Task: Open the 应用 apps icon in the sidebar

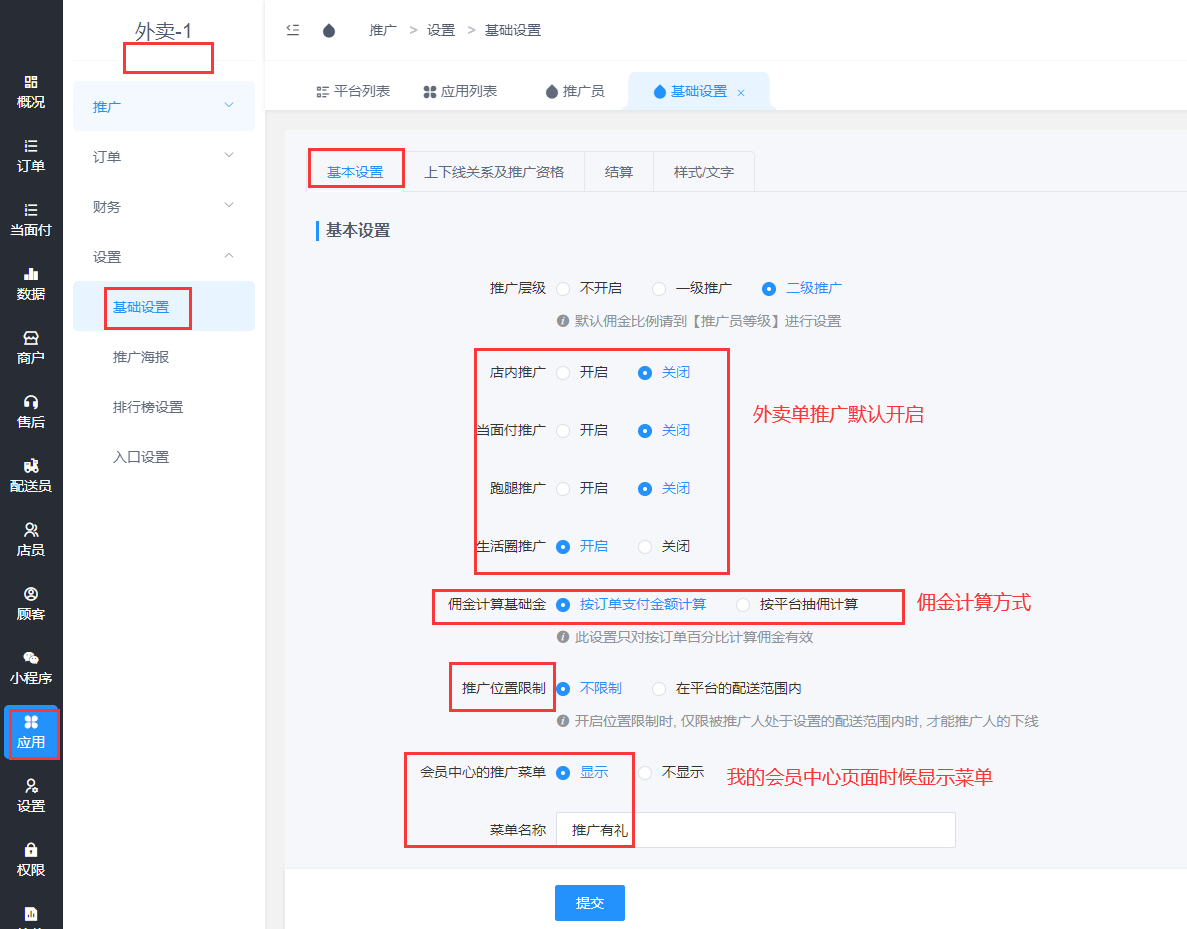Action: (30, 732)
